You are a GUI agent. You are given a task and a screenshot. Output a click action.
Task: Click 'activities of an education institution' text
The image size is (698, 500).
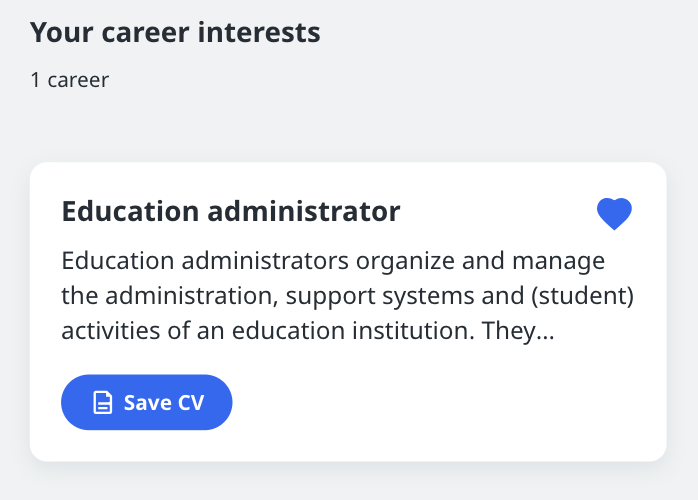click(x=268, y=331)
